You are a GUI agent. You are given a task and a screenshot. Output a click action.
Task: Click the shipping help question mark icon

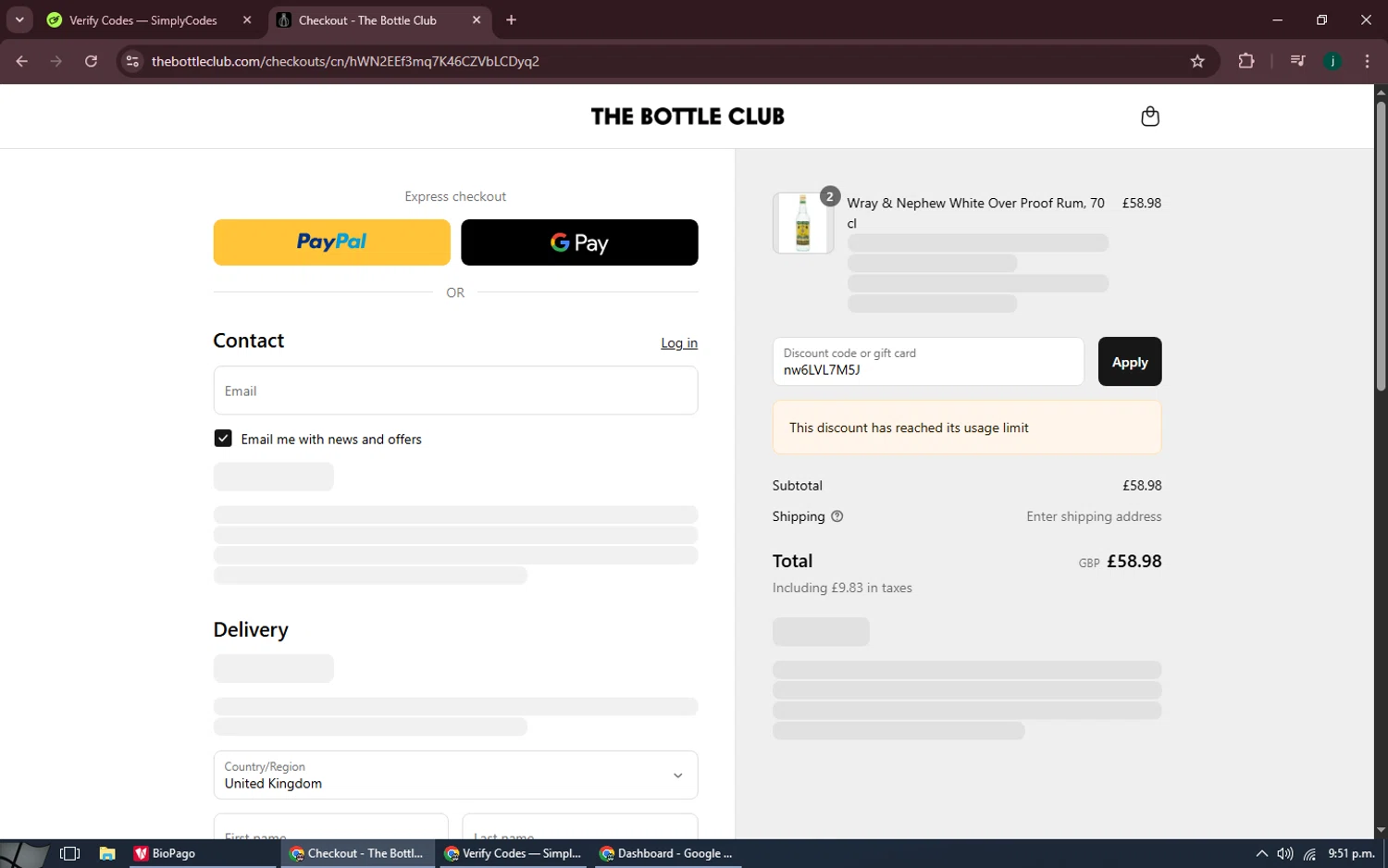click(837, 516)
